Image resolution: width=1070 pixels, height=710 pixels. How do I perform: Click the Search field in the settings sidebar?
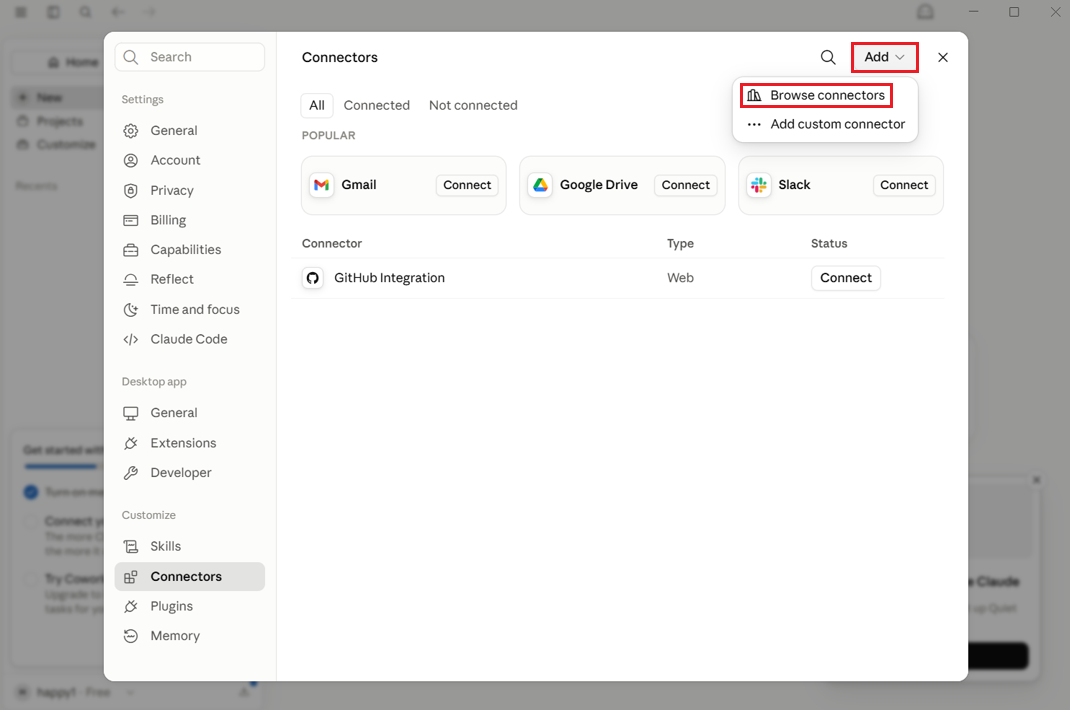click(x=190, y=57)
